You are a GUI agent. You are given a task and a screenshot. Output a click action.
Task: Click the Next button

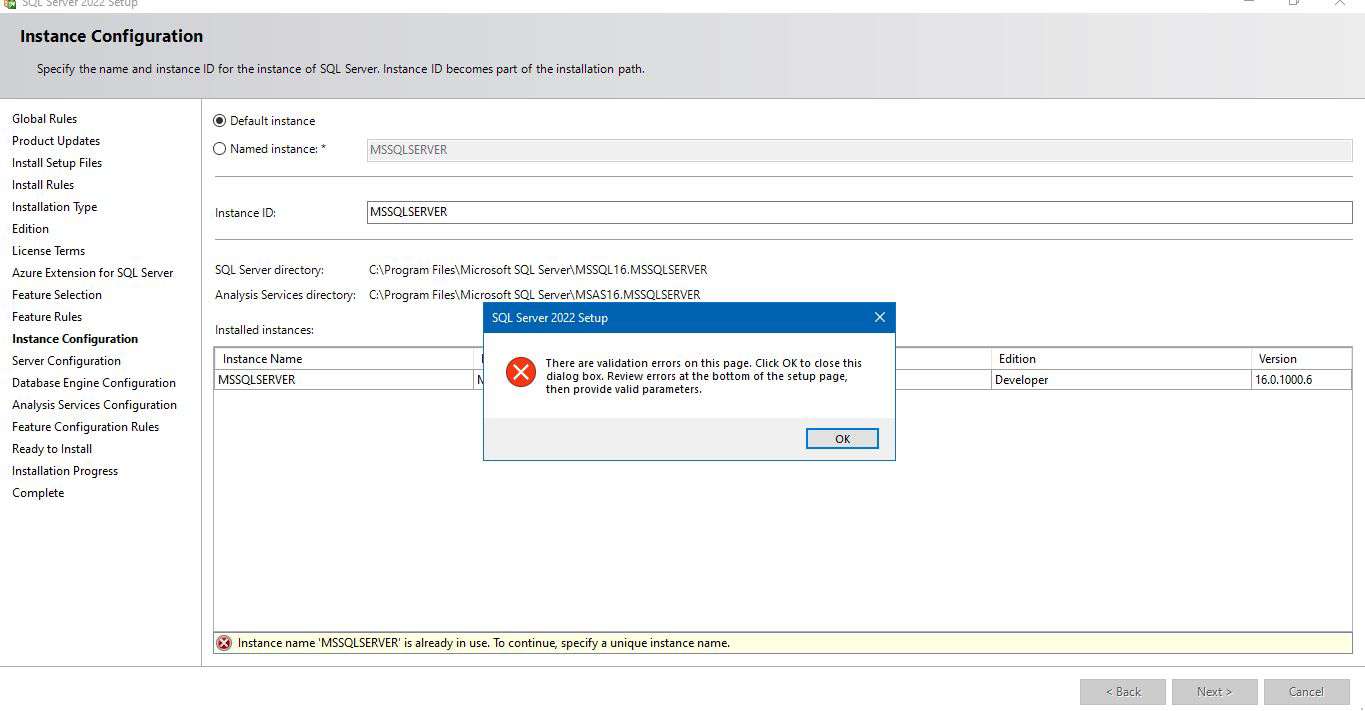(x=1214, y=692)
